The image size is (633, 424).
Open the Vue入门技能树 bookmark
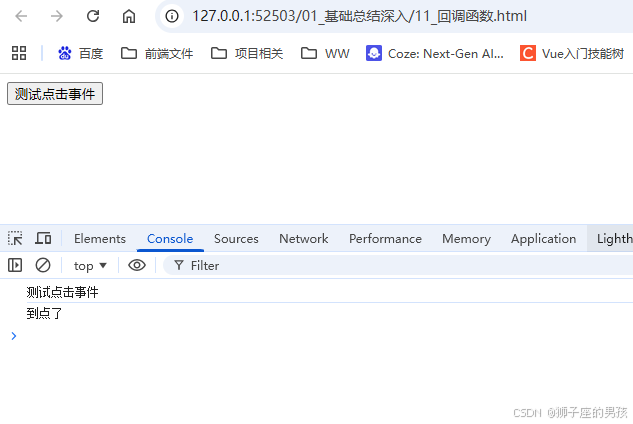pos(572,53)
